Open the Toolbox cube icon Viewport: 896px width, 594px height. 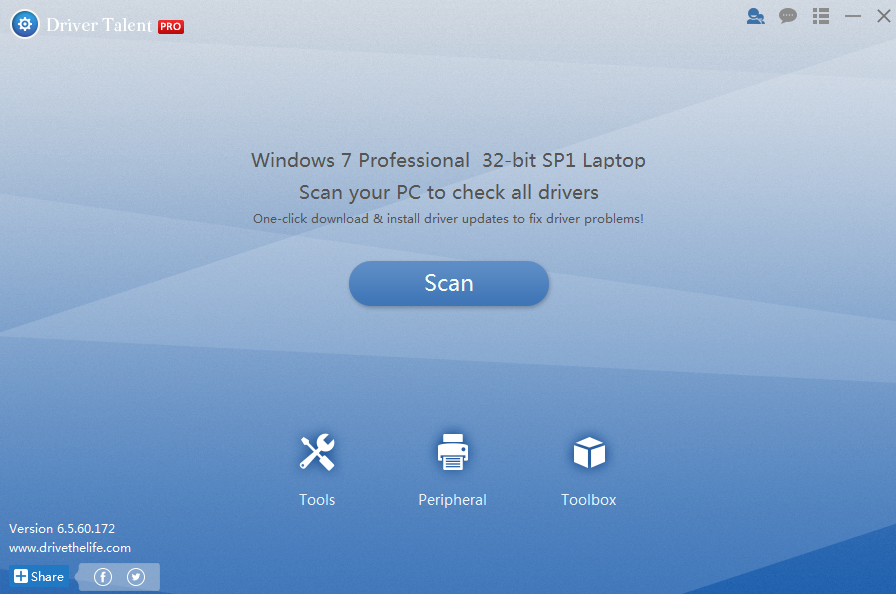tap(589, 452)
